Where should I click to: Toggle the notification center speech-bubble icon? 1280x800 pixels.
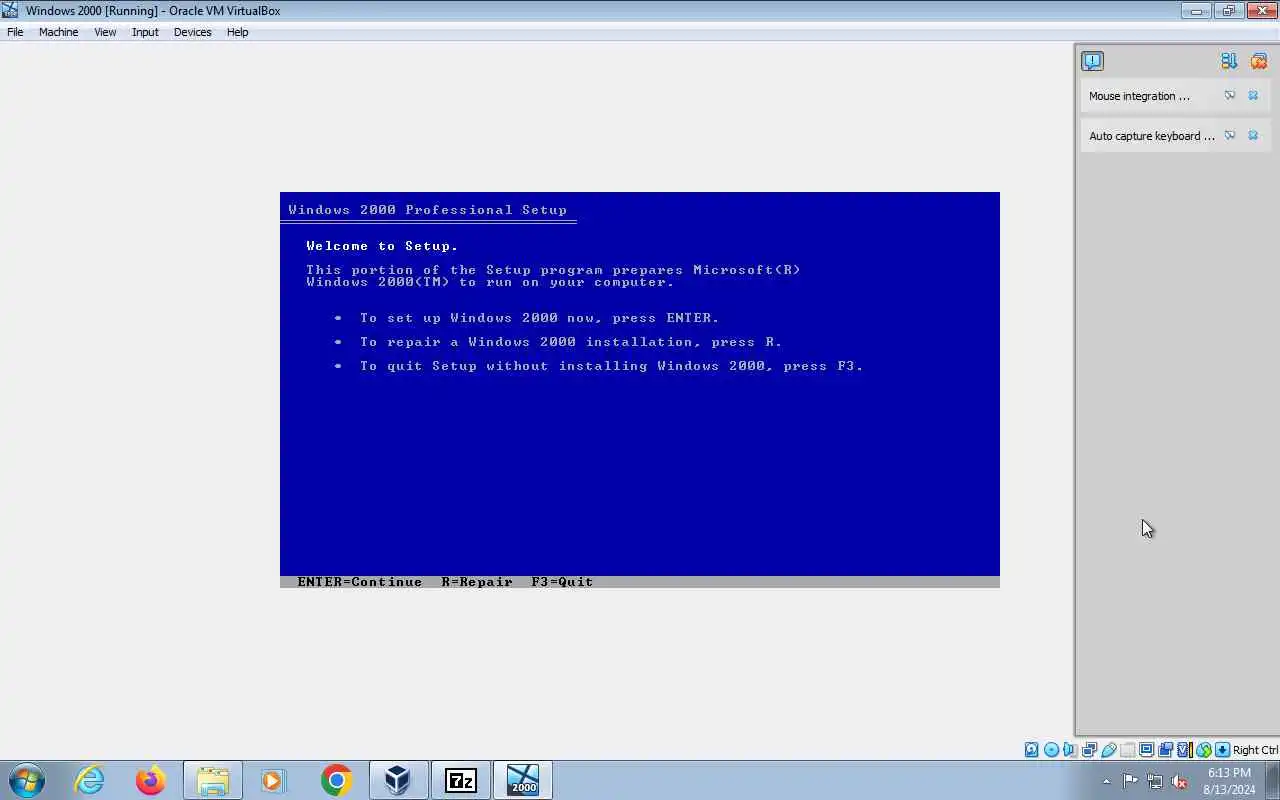tap(1092, 61)
